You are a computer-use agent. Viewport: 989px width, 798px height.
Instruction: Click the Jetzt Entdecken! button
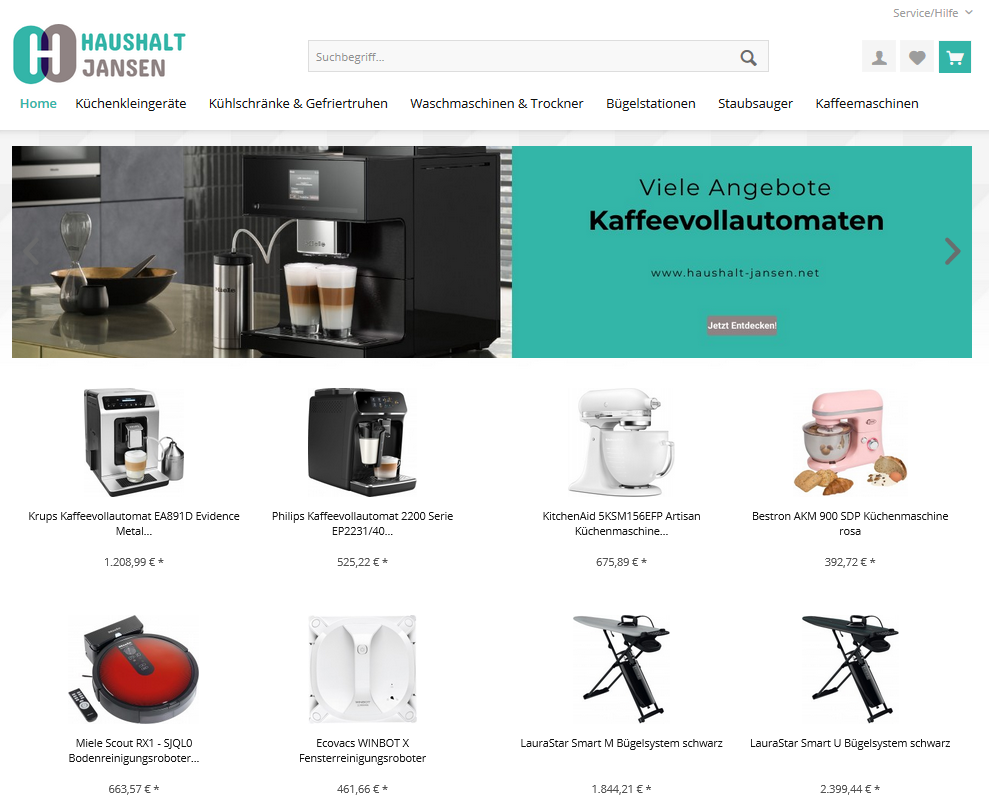pos(742,326)
